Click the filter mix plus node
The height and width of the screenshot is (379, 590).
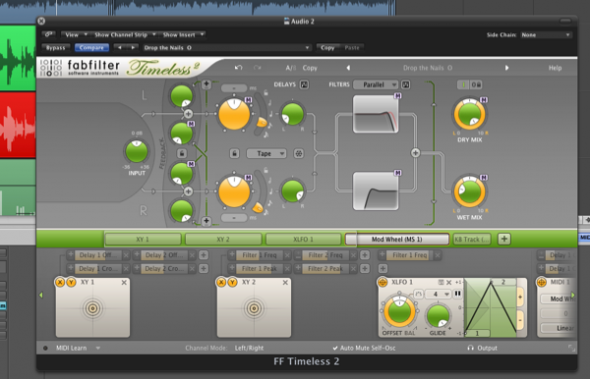[x=415, y=153]
